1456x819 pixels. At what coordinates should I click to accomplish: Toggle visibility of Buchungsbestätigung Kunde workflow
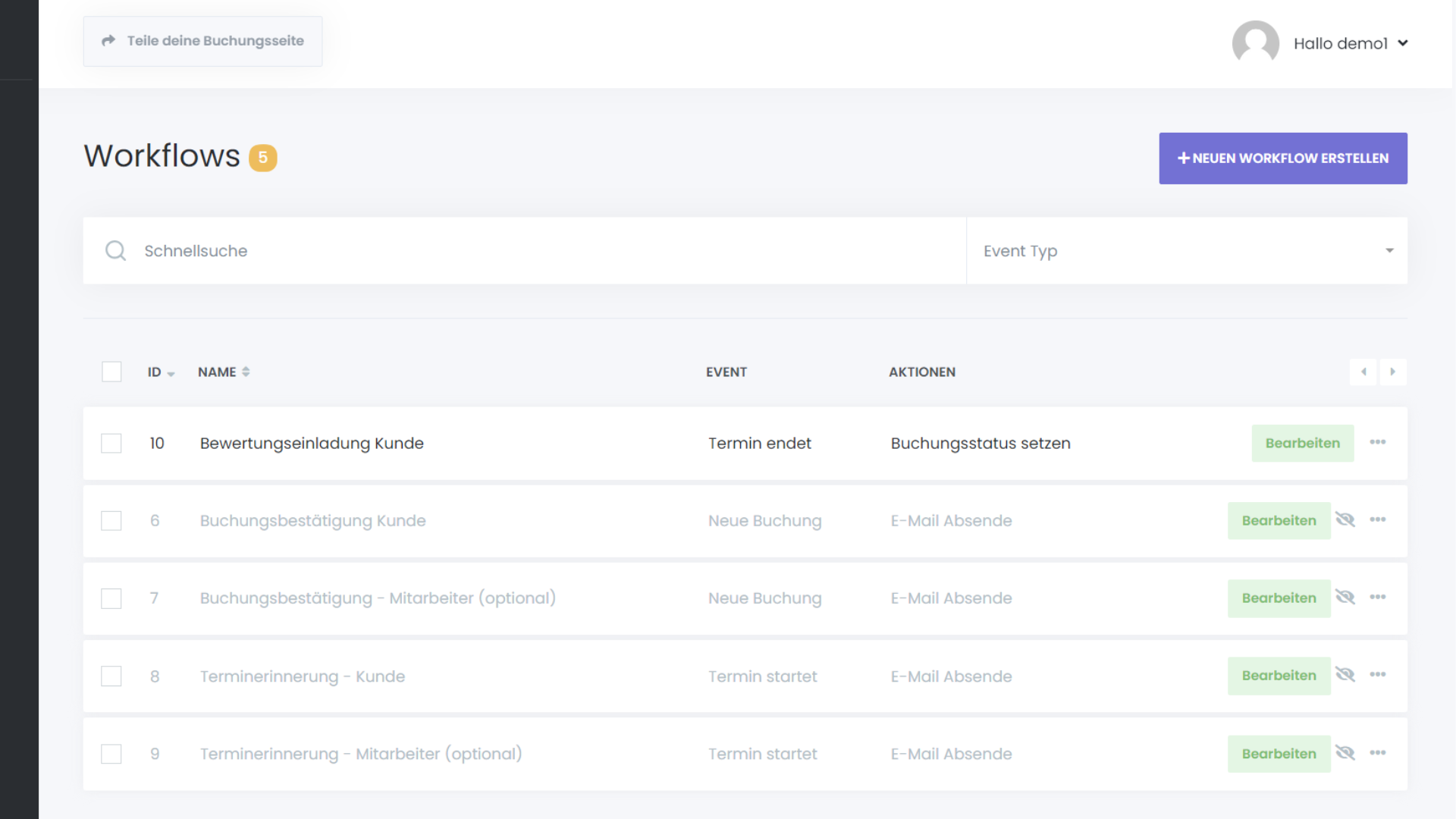tap(1345, 519)
